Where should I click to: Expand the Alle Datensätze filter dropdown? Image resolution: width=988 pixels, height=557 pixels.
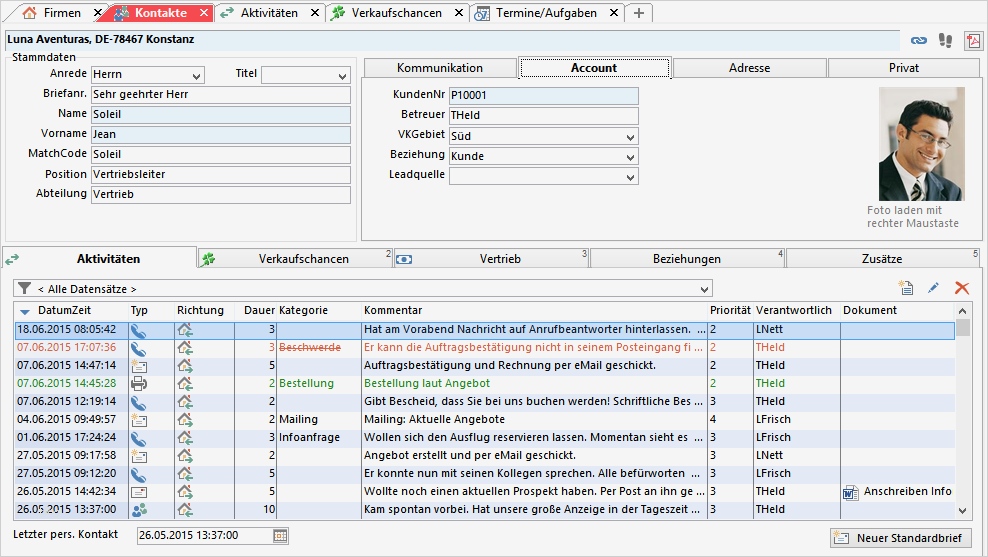point(705,288)
